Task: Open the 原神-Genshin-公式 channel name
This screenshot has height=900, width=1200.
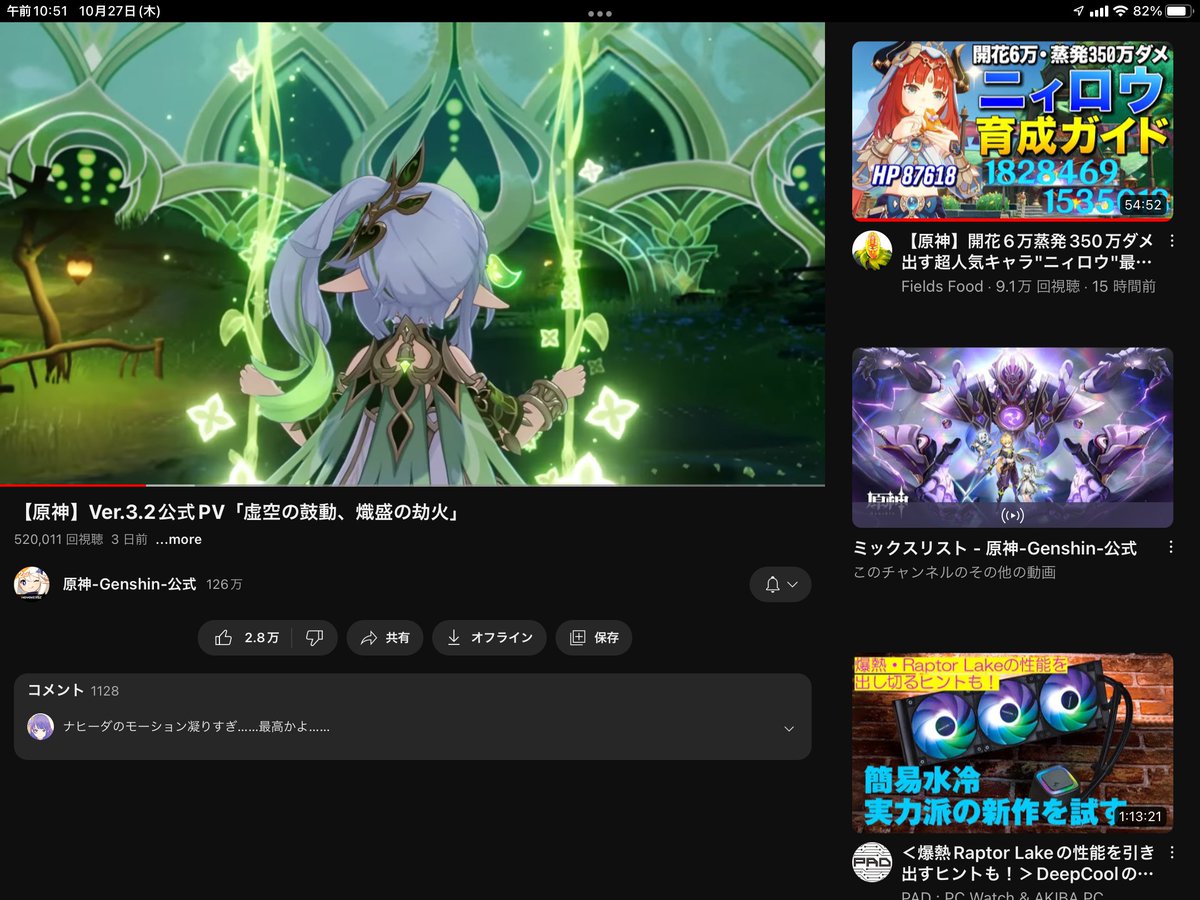Action: click(x=129, y=584)
